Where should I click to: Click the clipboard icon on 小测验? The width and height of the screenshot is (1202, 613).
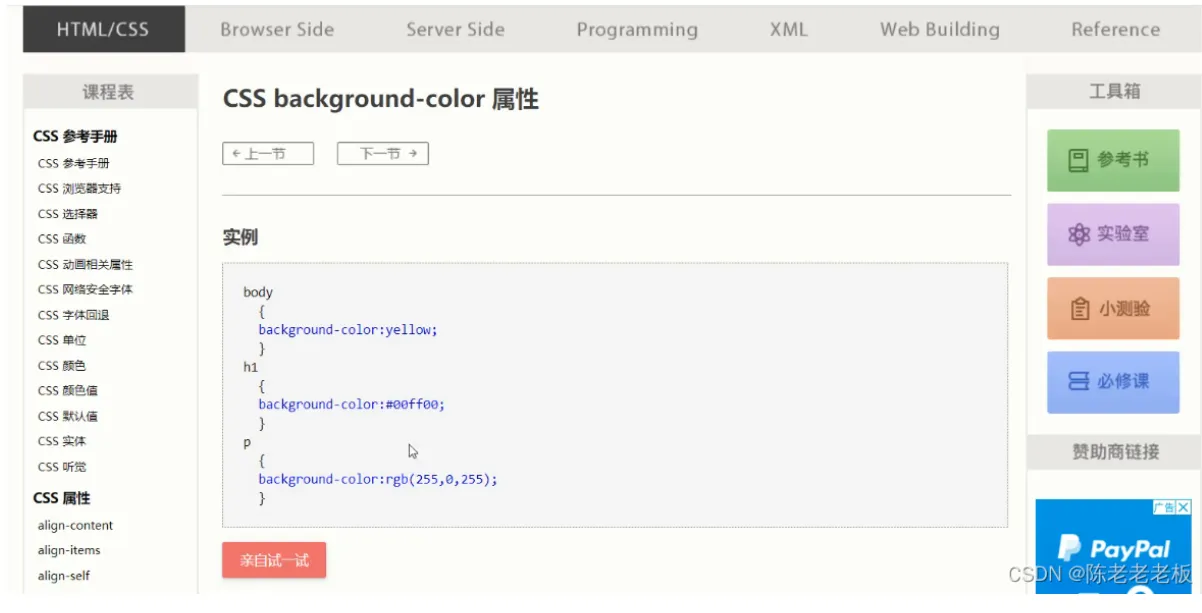(1079, 309)
